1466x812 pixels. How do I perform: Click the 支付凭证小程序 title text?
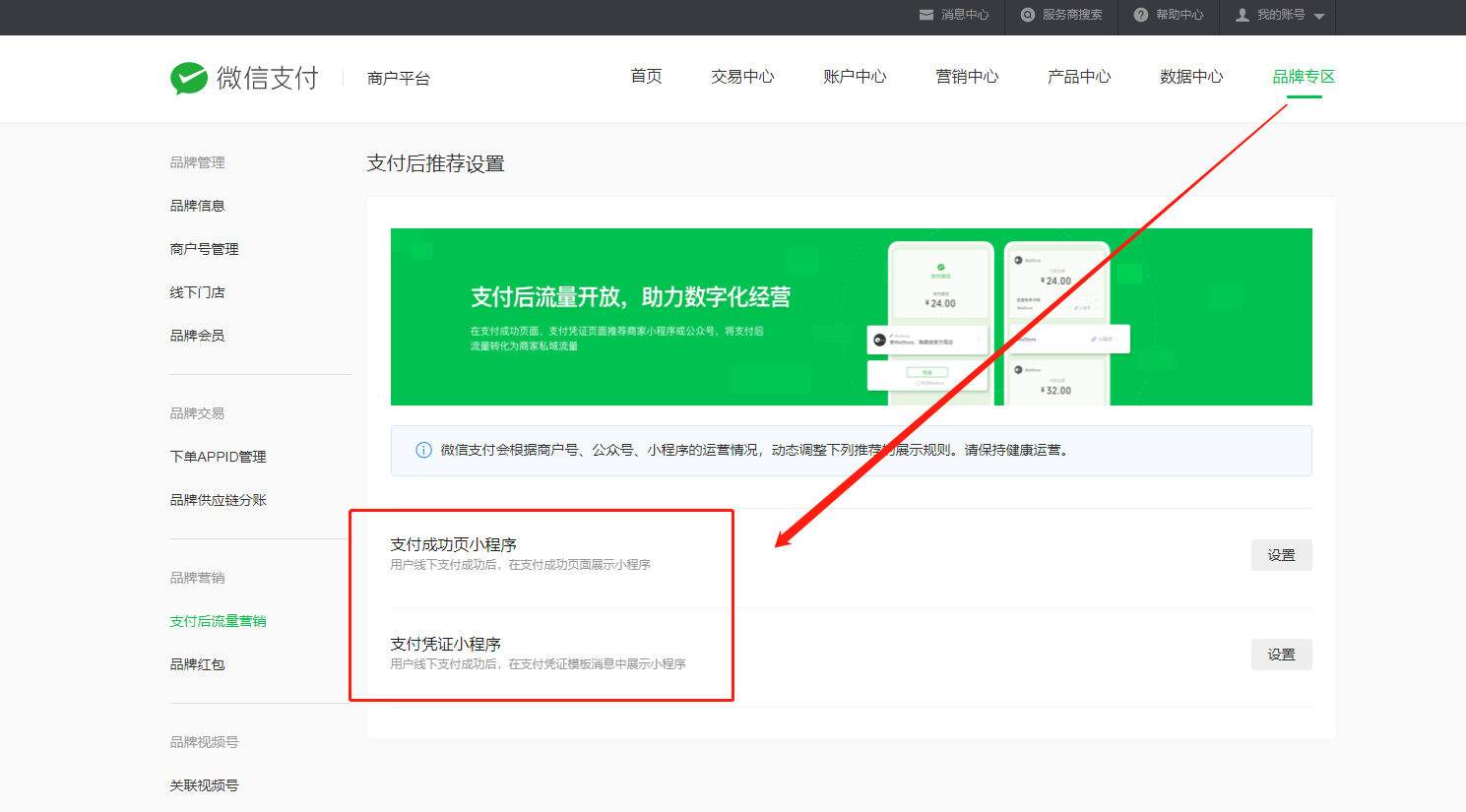click(446, 644)
